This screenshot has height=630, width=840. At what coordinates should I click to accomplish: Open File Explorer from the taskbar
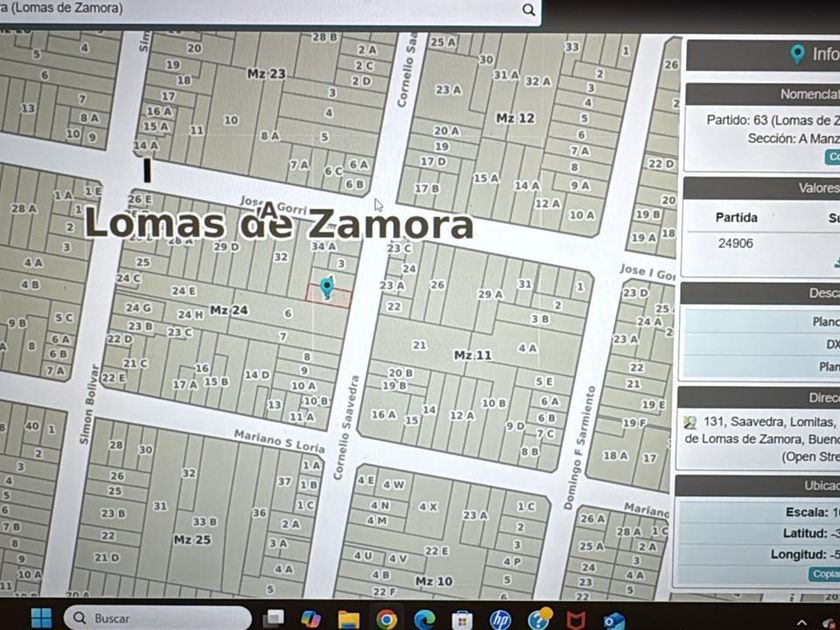pyautogui.click(x=348, y=619)
